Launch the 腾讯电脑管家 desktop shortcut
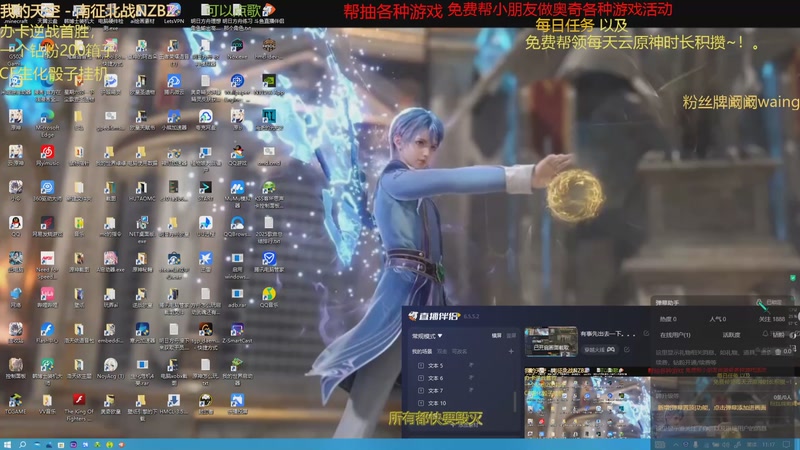Image resolution: width=800 pixels, height=450 pixels. (268, 261)
